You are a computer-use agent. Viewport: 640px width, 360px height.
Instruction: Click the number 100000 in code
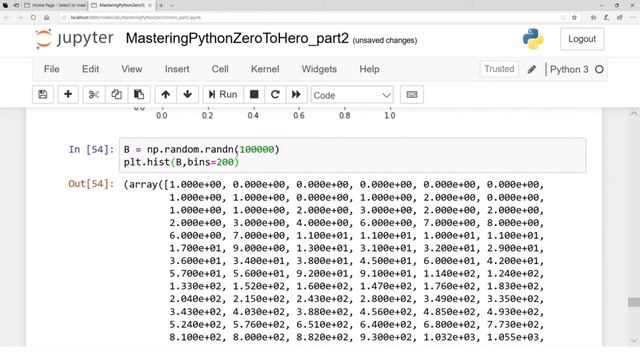257,149
